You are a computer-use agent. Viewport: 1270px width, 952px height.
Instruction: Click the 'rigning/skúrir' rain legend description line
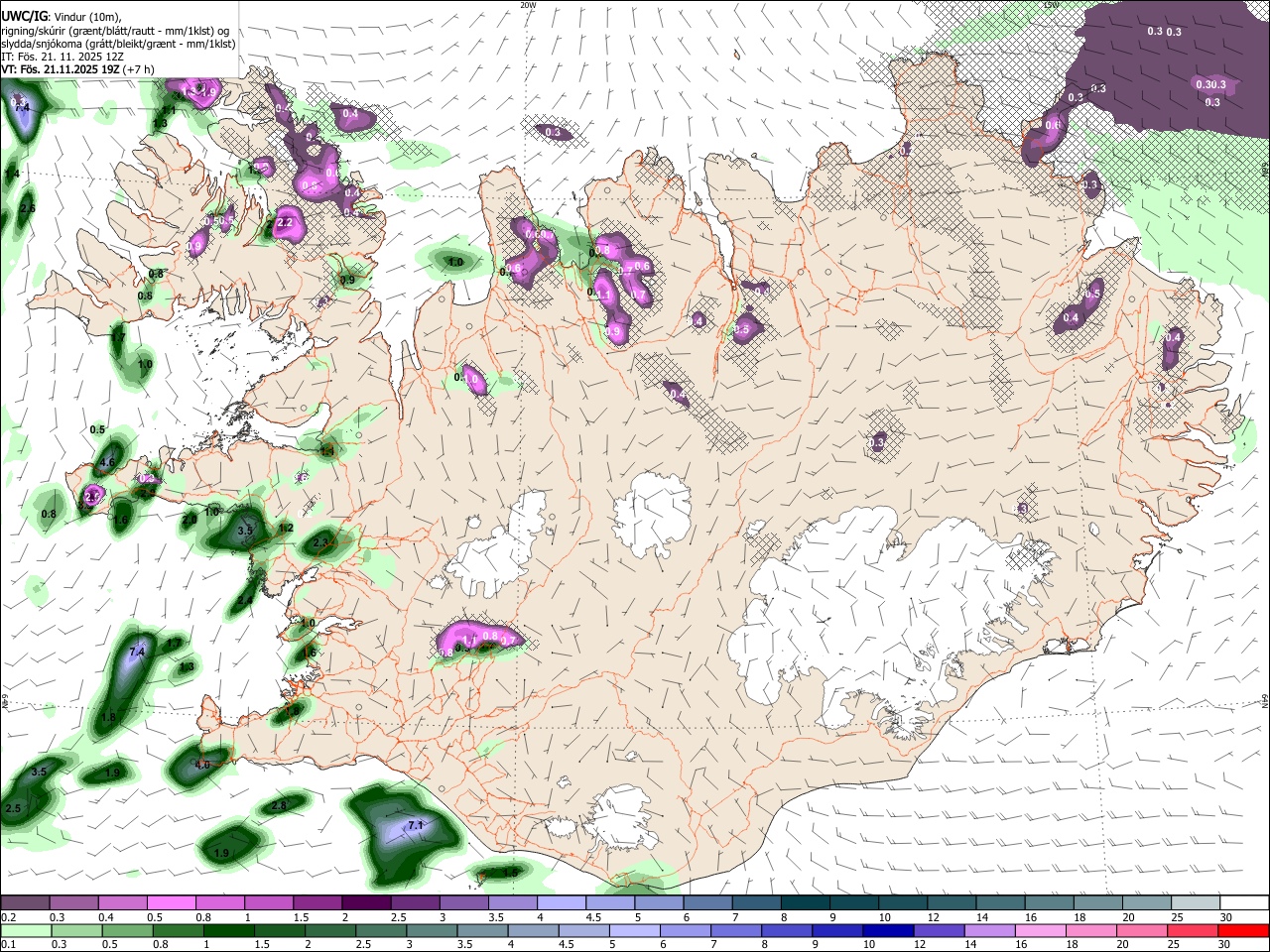click(115, 31)
